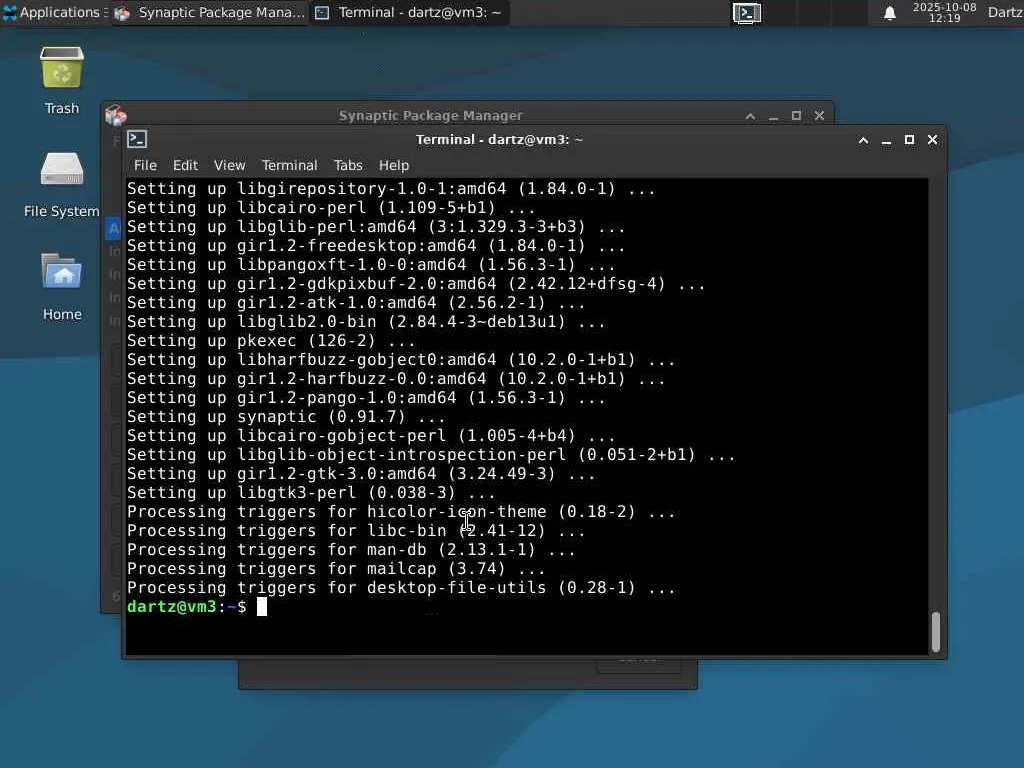
Task: Click the Synaptic Package Manager title text
Action: [430, 116]
